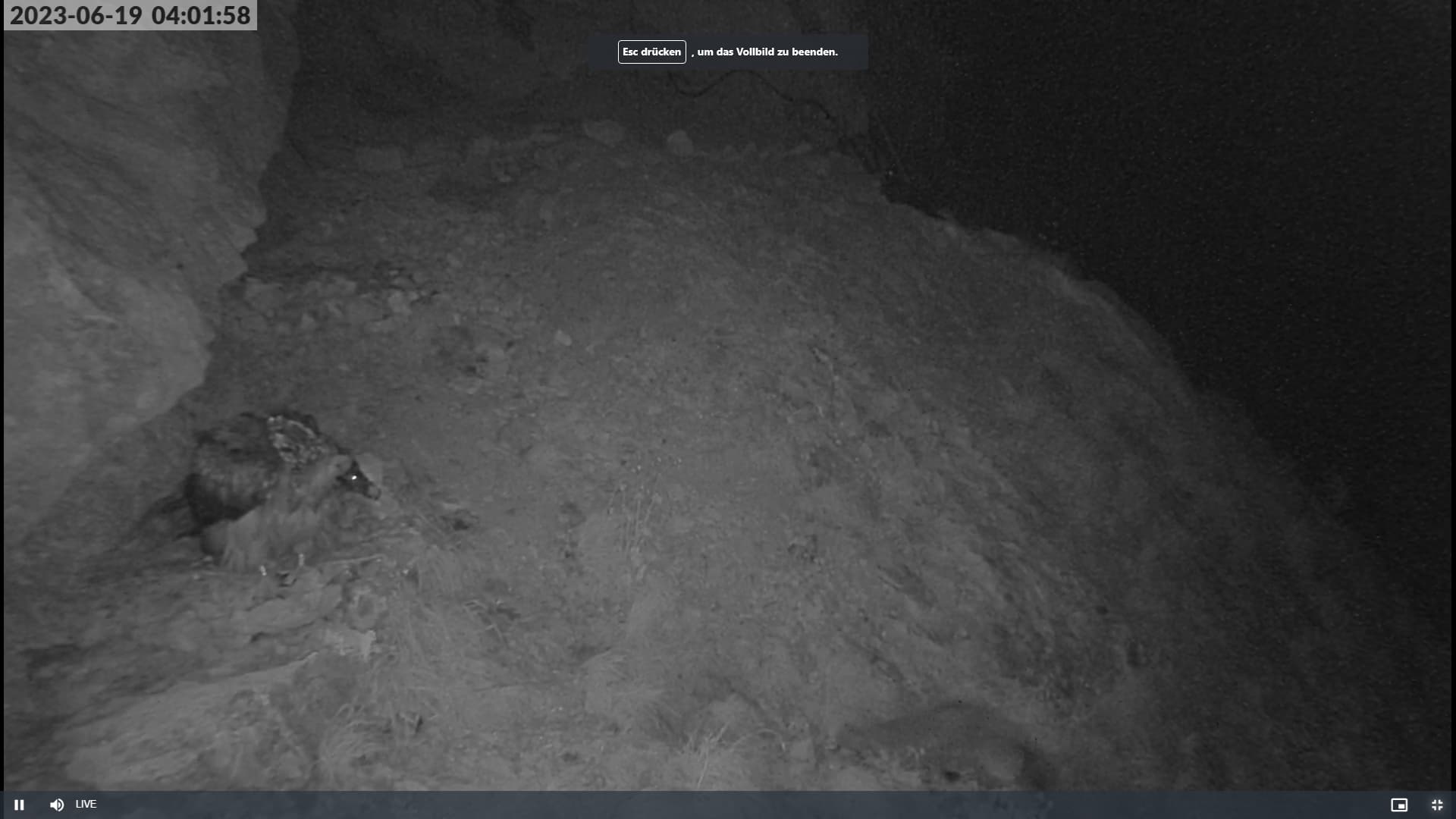This screenshot has height=819, width=1456.
Task: Click empty control bar area middle
Action: (x=728, y=805)
